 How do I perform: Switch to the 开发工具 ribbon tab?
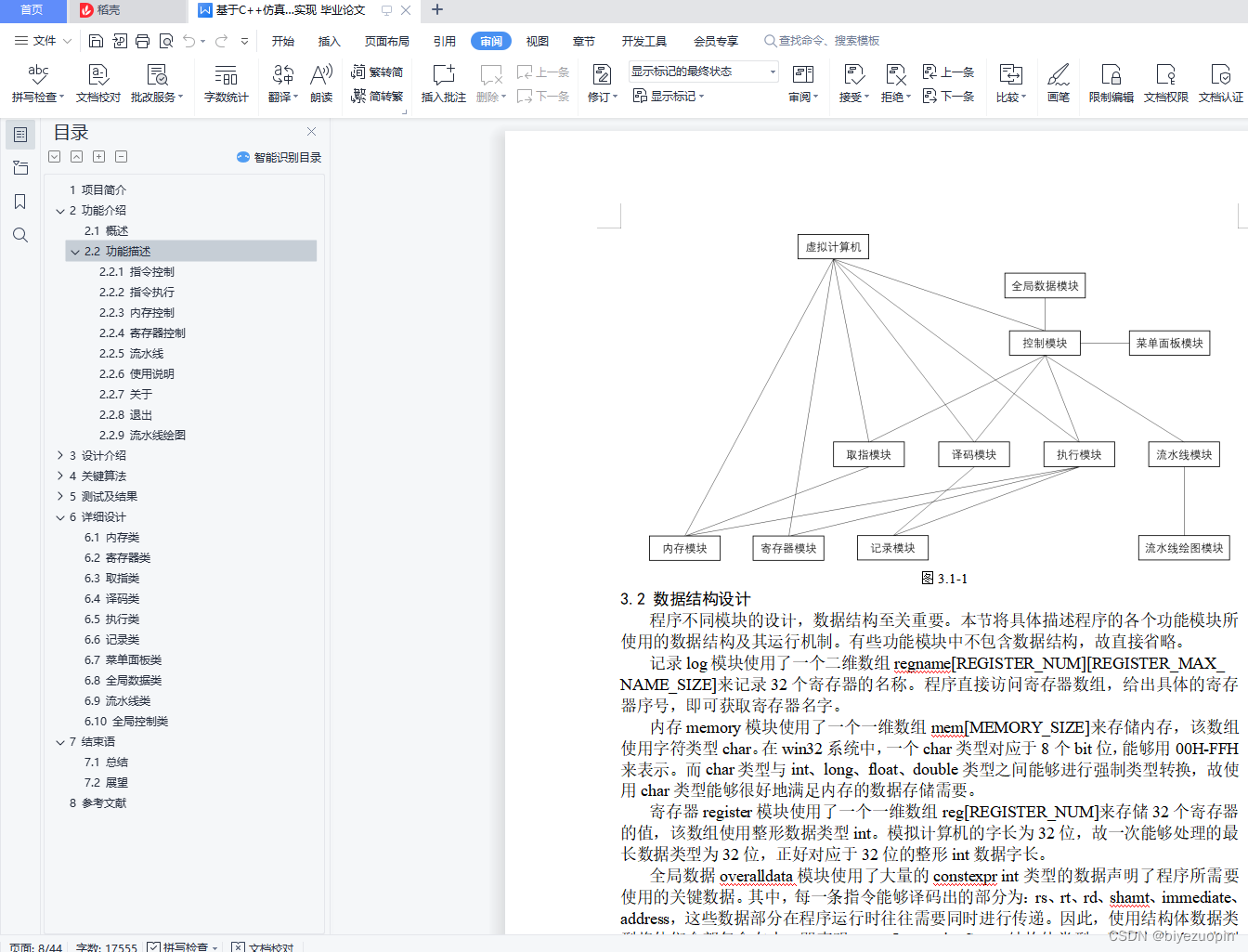(x=644, y=41)
